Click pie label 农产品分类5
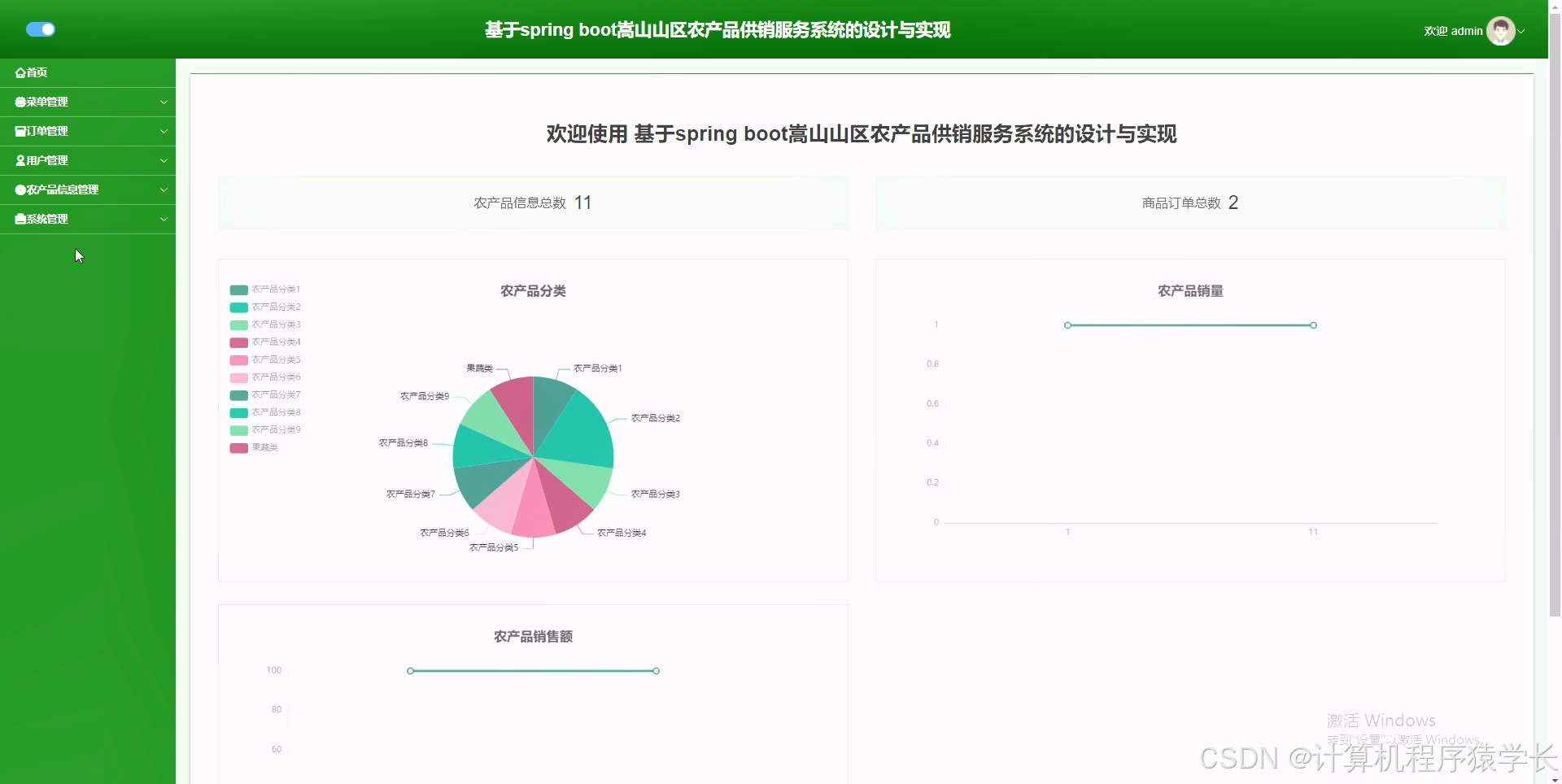 494,547
